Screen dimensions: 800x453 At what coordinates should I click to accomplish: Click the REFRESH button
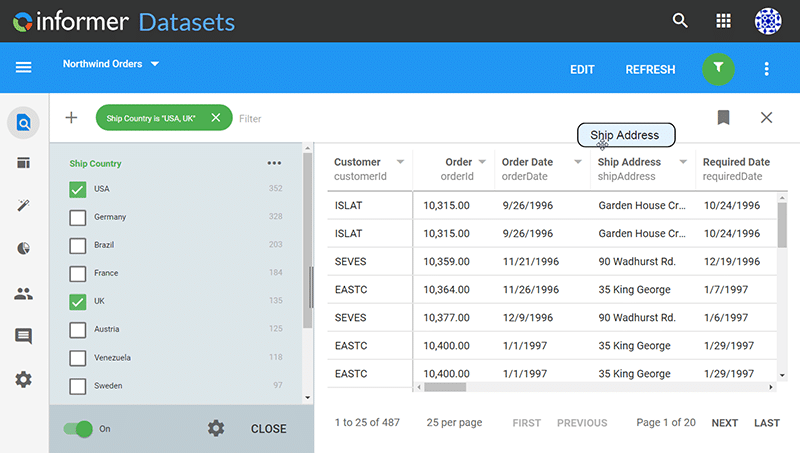(650, 69)
